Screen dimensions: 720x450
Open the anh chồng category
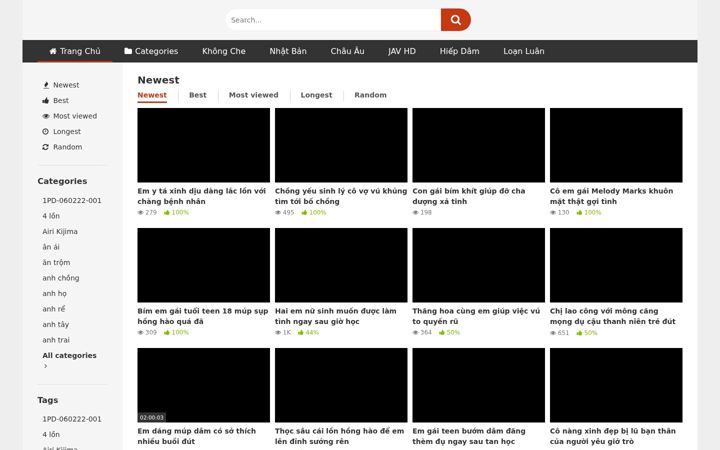click(x=61, y=278)
